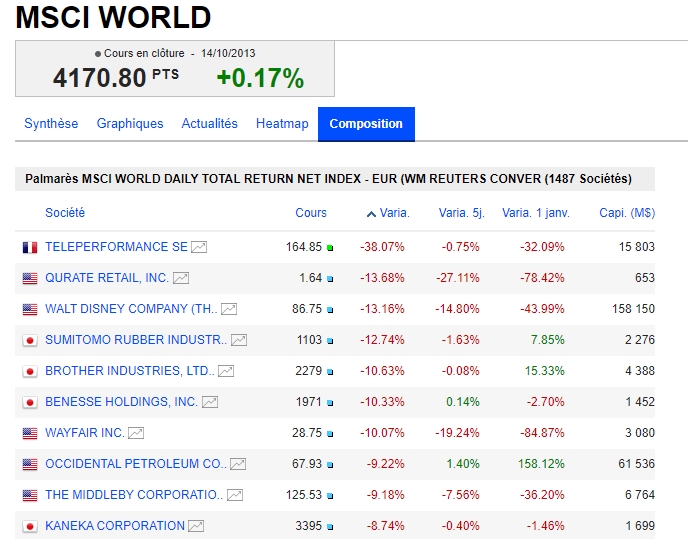Open the Heatmap tab

(x=282, y=124)
